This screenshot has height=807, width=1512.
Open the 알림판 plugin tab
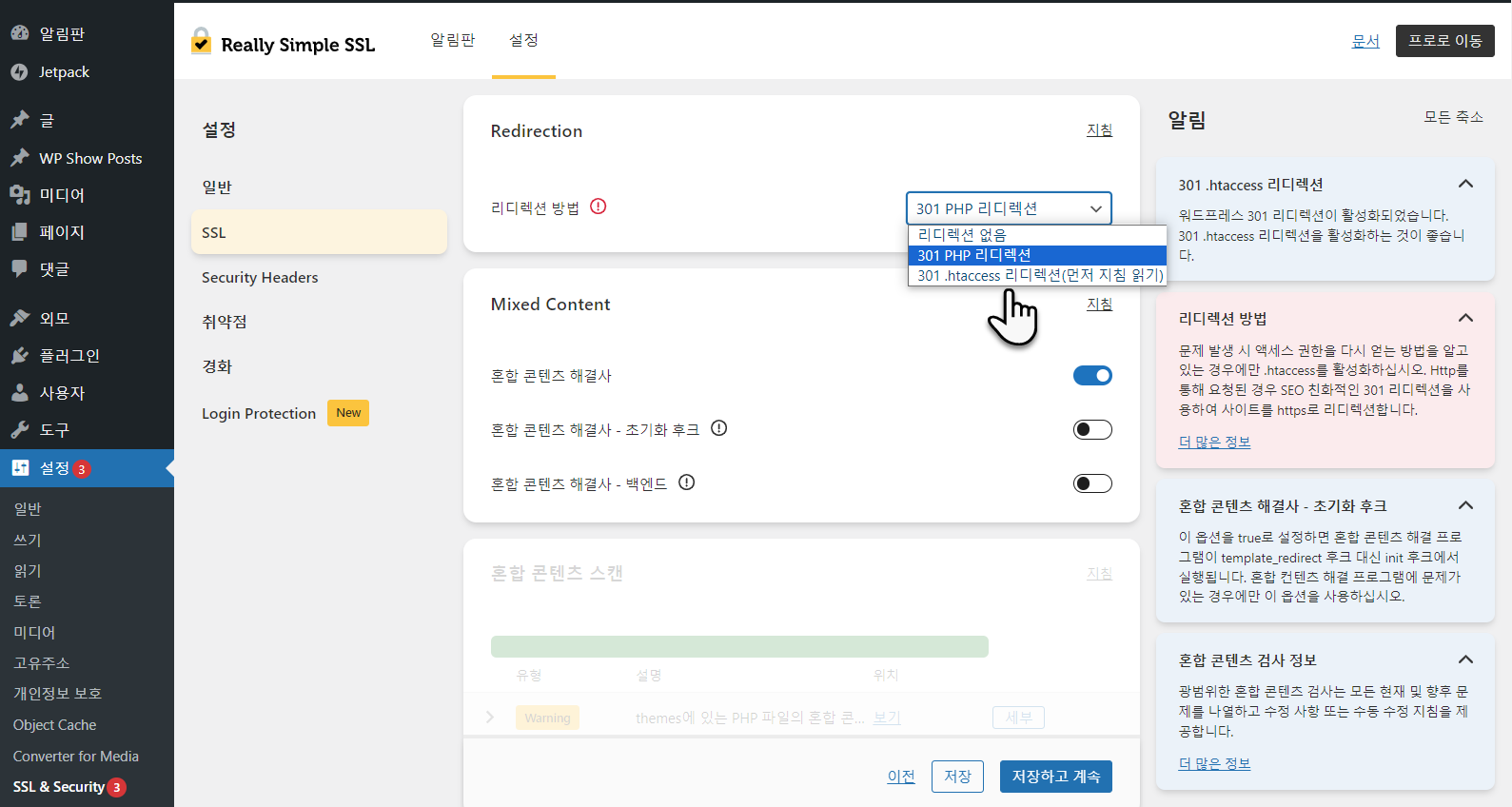pos(453,40)
